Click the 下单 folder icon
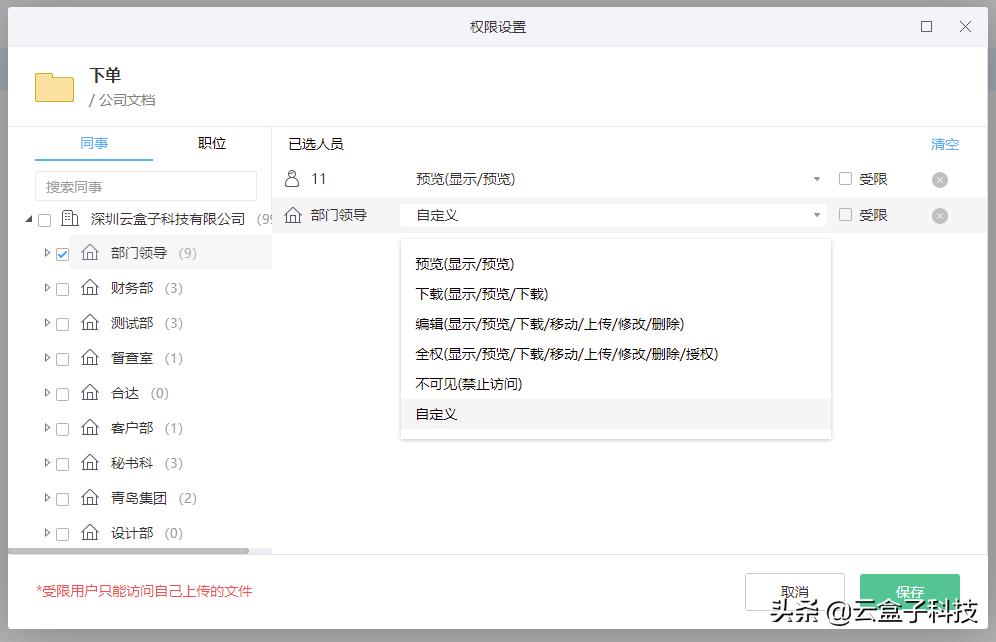Screen dimensions: 996x642 coord(54,87)
